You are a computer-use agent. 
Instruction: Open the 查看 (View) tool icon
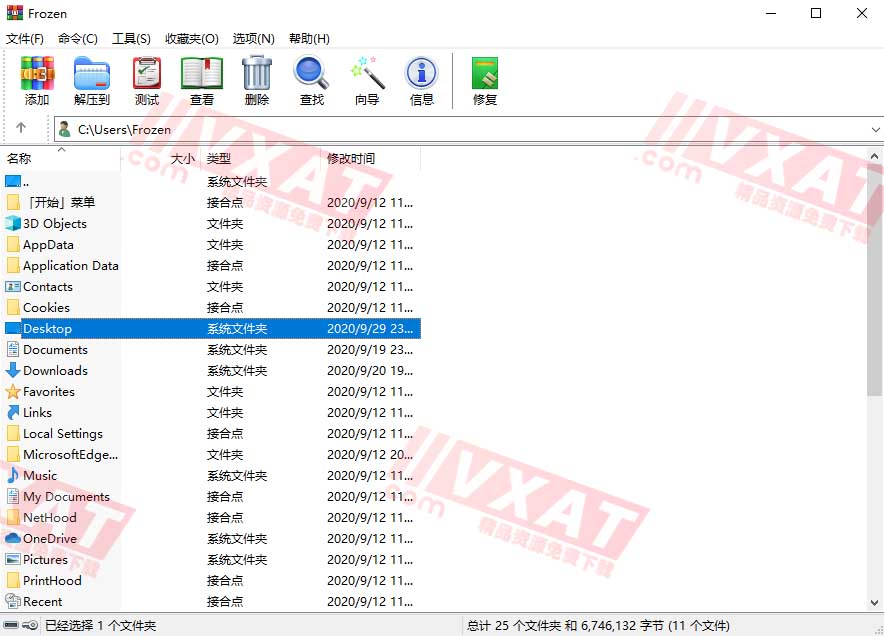click(201, 80)
